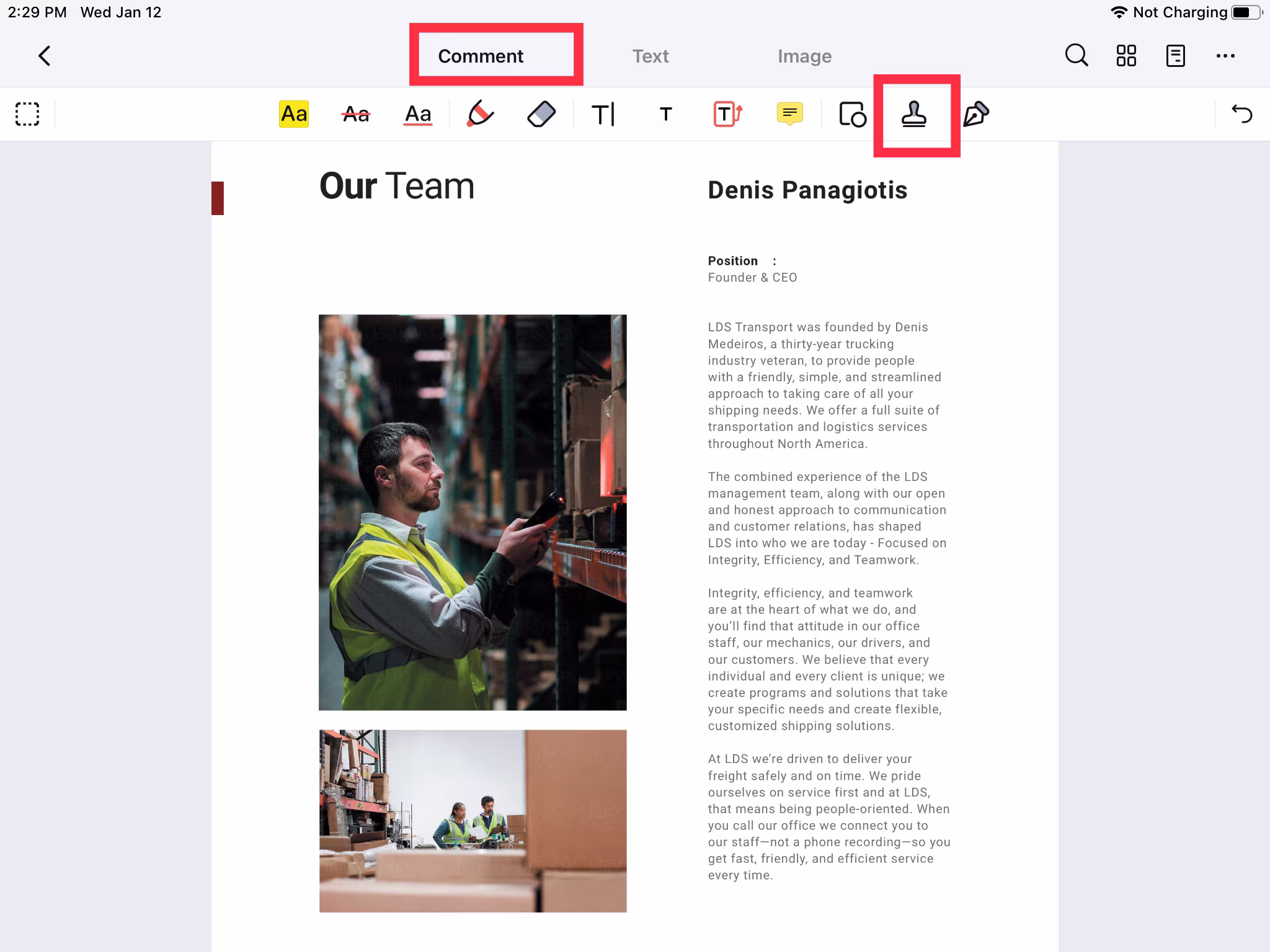
Task: Select the eraser tool
Action: pyautogui.click(x=541, y=114)
